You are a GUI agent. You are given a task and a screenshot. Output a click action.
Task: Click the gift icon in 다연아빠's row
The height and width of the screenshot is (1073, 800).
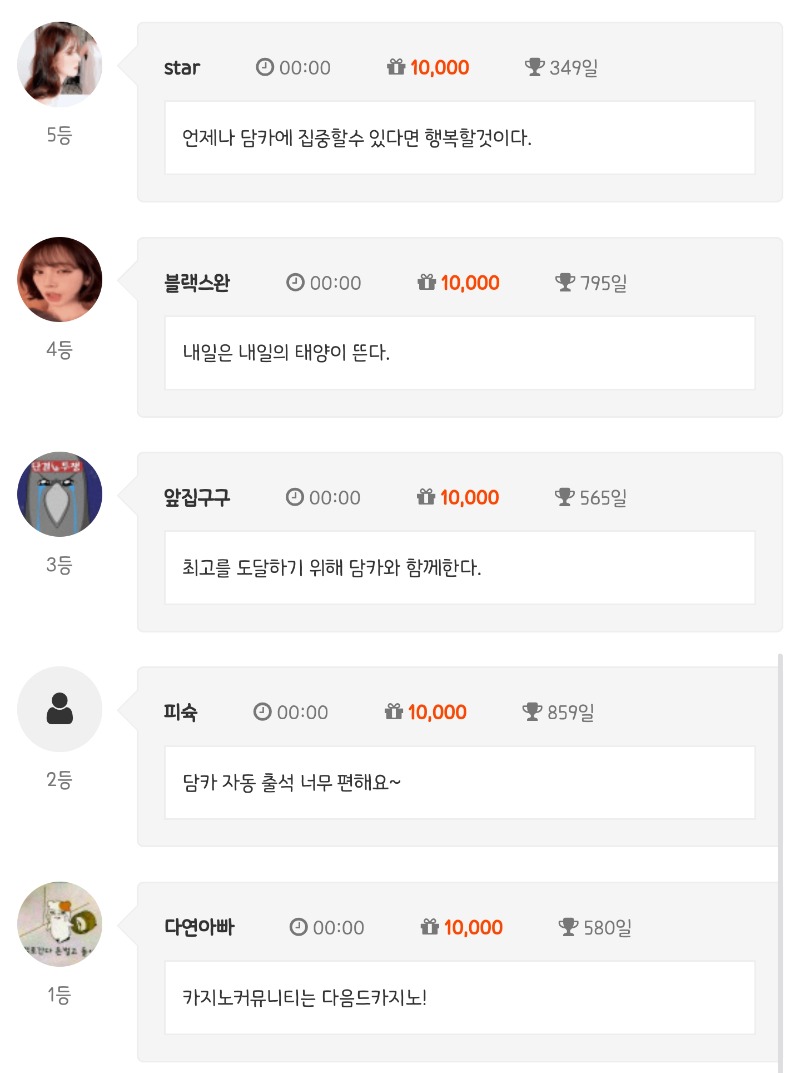click(x=430, y=927)
